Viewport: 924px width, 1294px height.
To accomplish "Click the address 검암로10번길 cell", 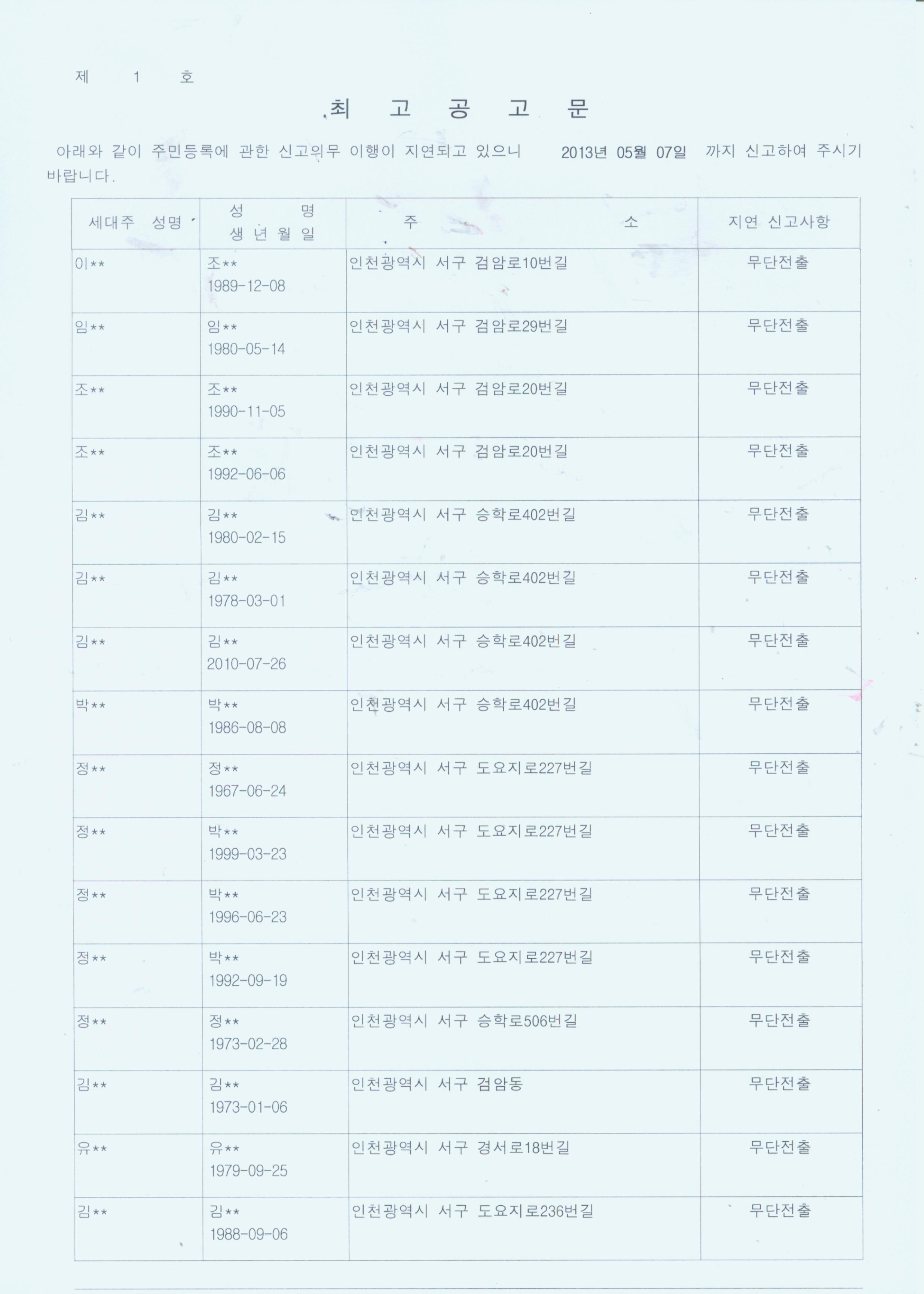I will click(x=522, y=280).
